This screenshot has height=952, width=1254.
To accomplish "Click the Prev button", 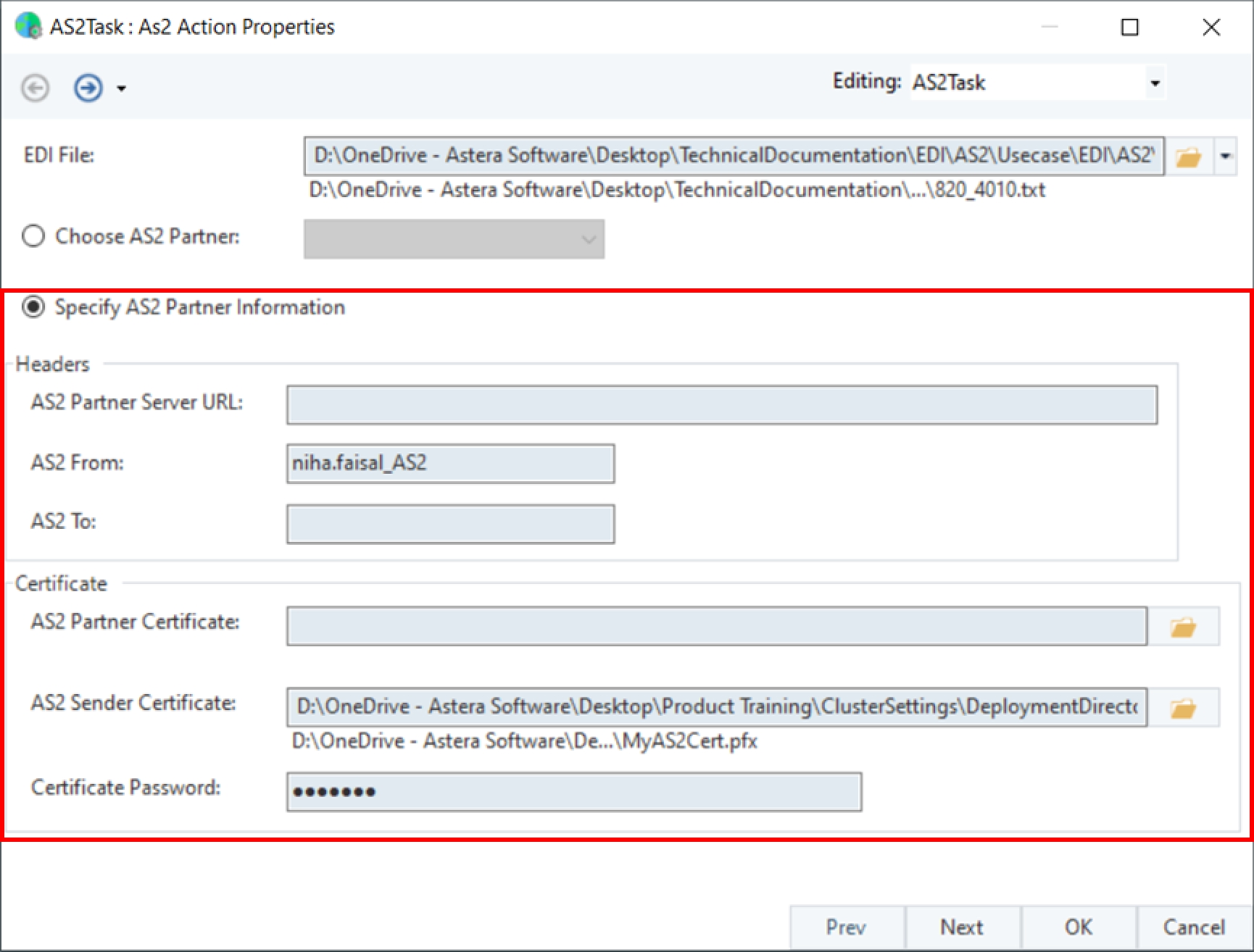I will pyautogui.click(x=847, y=927).
